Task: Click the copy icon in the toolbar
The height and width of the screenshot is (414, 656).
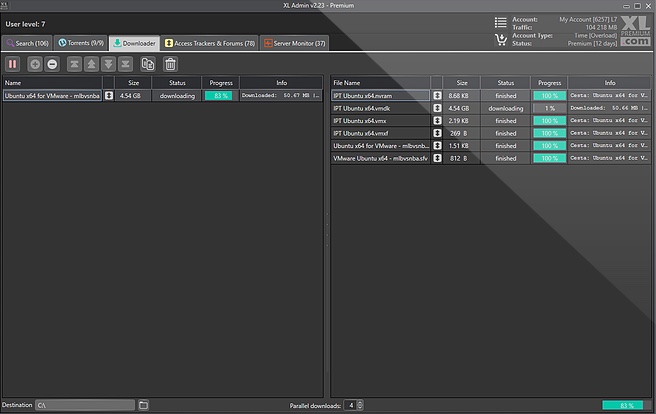Action: (147, 63)
